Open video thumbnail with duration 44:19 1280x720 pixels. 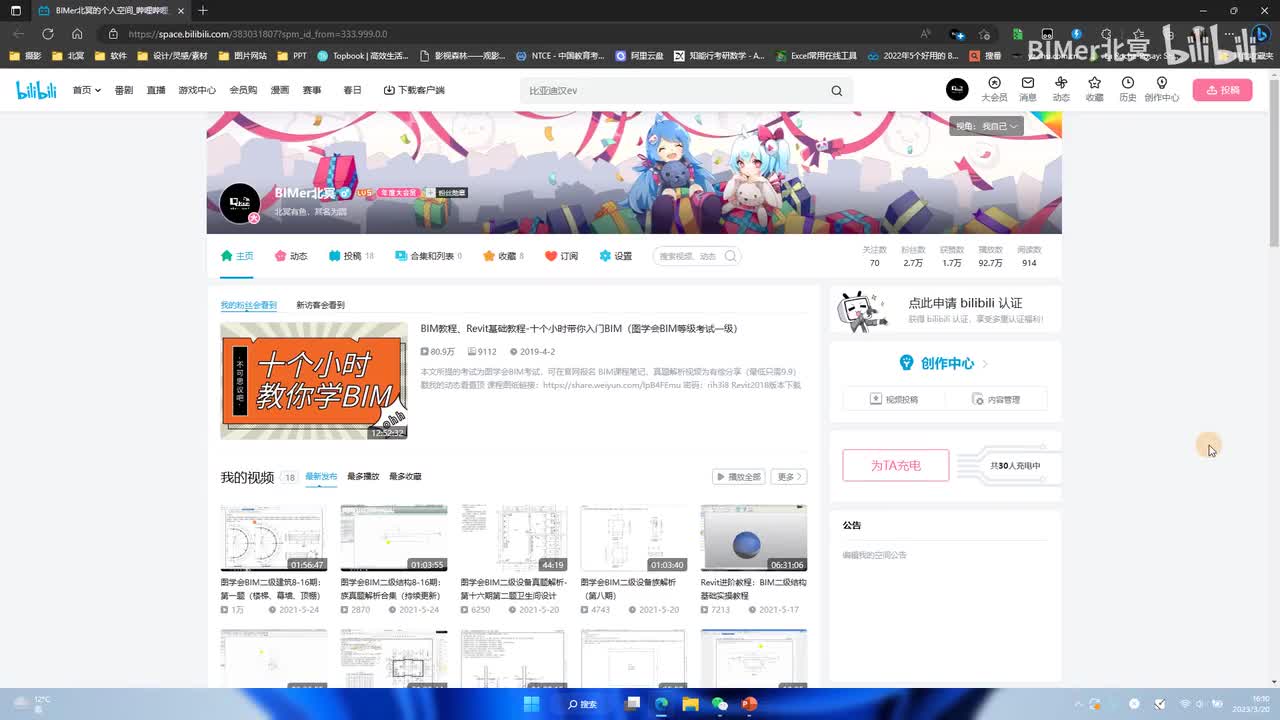pos(513,538)
